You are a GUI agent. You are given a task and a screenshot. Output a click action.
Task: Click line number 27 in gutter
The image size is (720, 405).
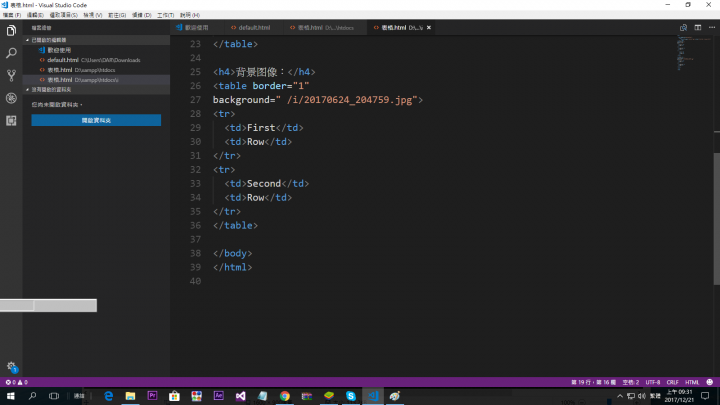tap(195, 100)
